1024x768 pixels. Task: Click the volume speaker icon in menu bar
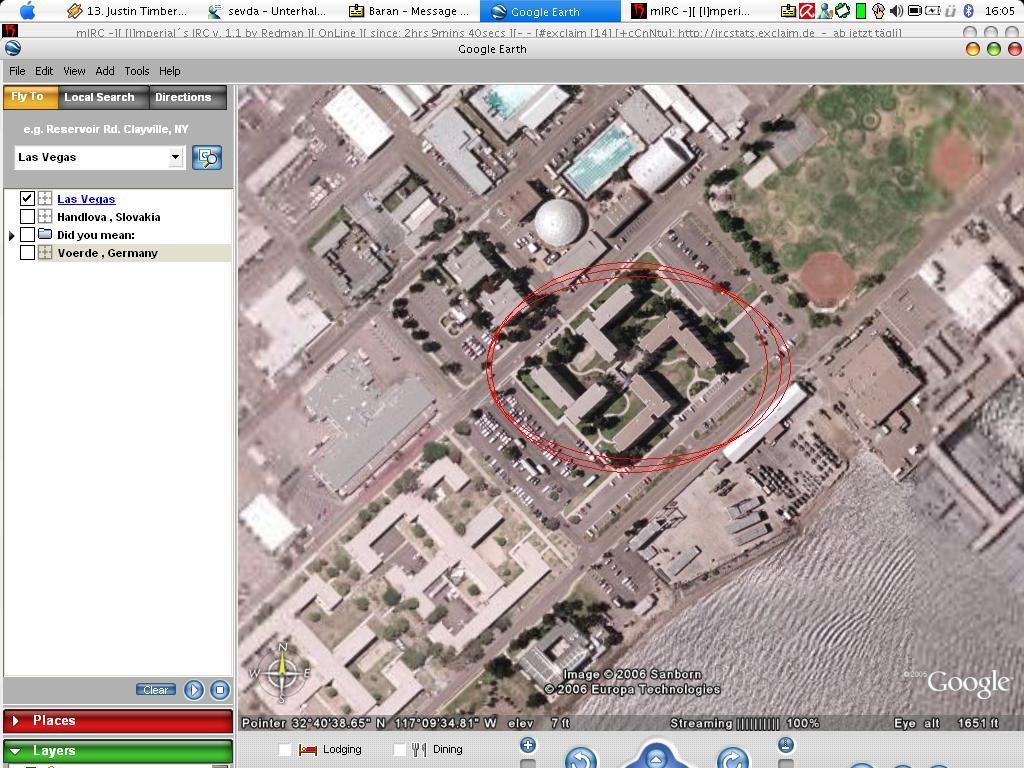click(897, 10)
